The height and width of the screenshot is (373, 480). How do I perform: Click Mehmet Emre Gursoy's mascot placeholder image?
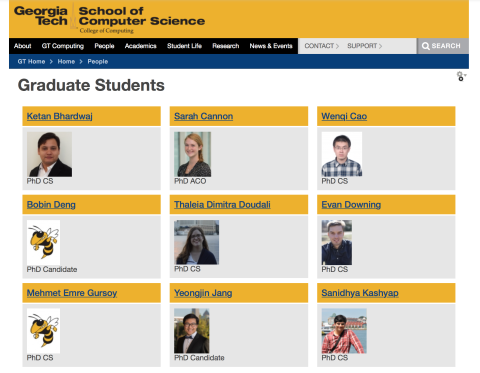coord(43,331)
